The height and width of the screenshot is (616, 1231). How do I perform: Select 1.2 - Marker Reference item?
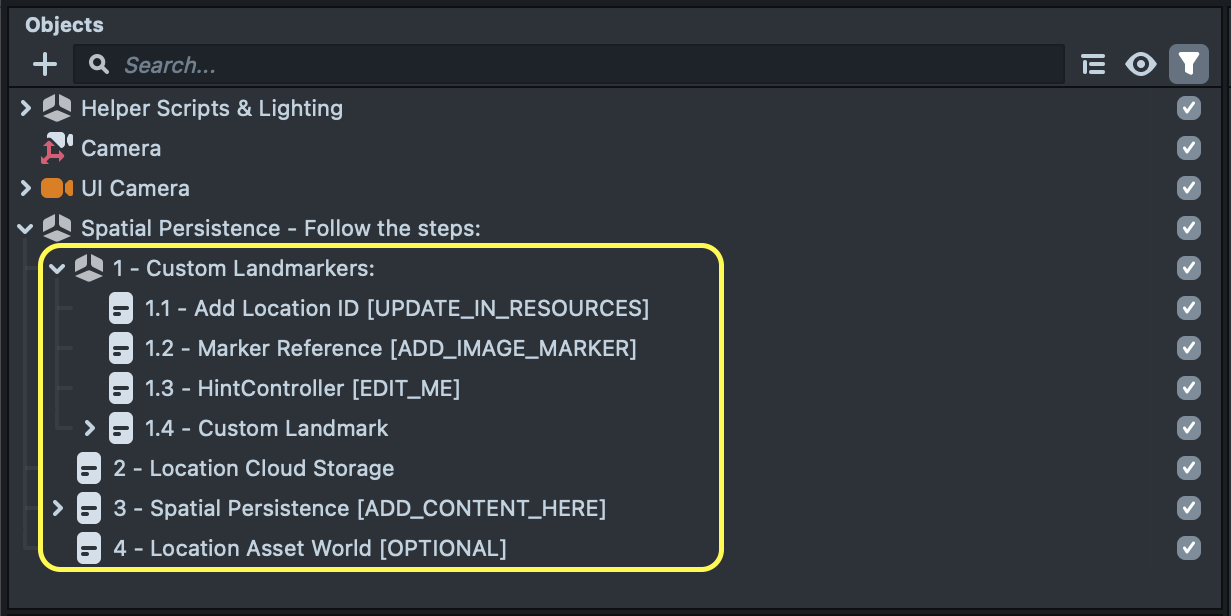click(390, 348)
